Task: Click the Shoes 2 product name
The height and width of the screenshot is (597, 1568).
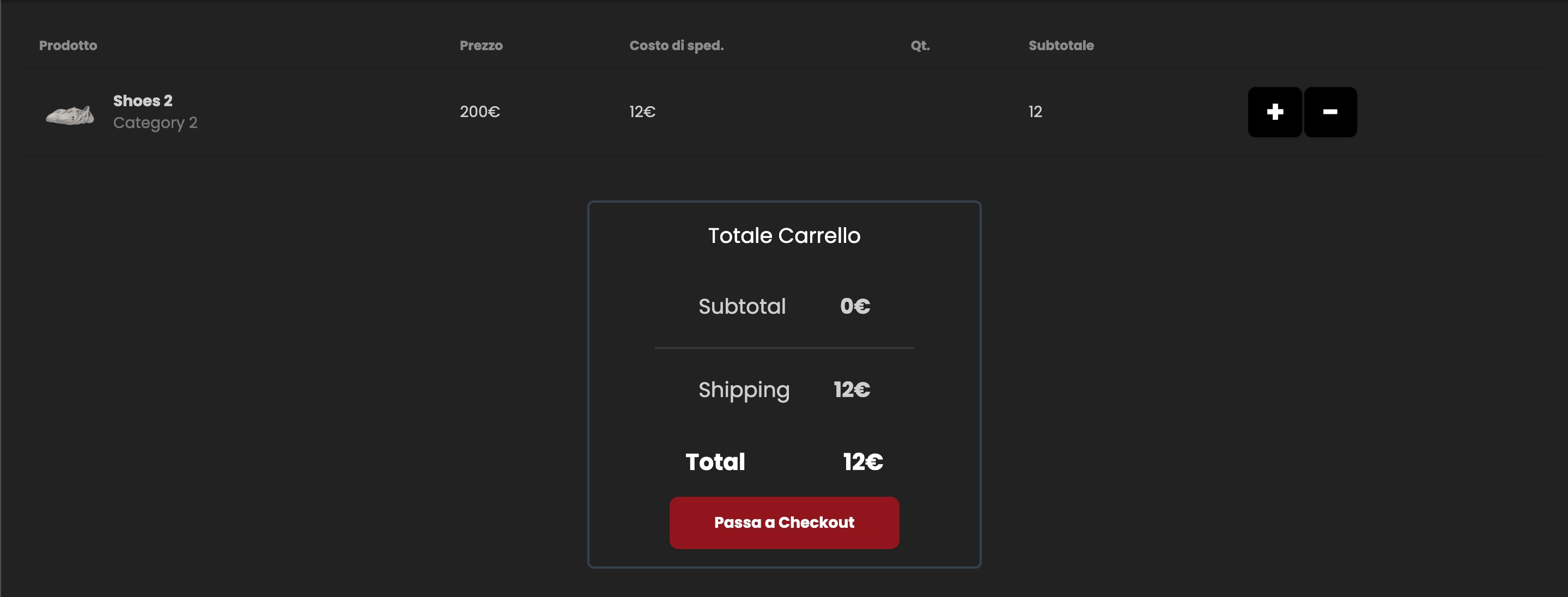Action: click(x=142, y=100)
